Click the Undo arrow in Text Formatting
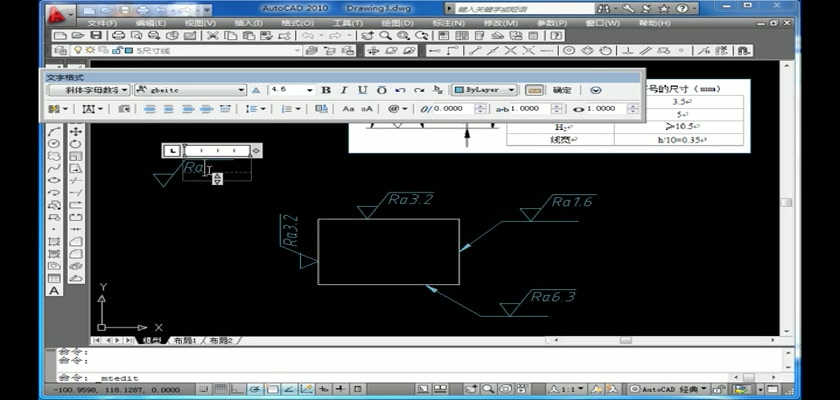 [400, 90]
